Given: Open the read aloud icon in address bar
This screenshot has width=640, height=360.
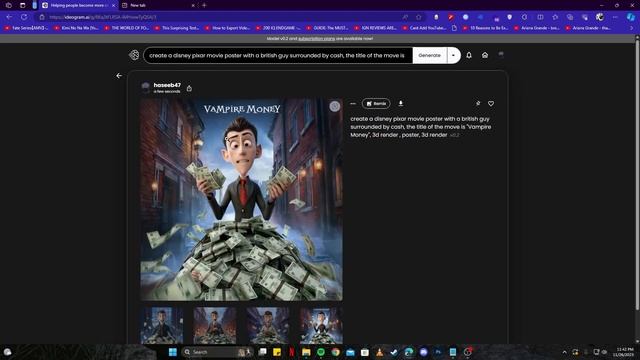Looking at the screenshot, I should pos(405,17).
